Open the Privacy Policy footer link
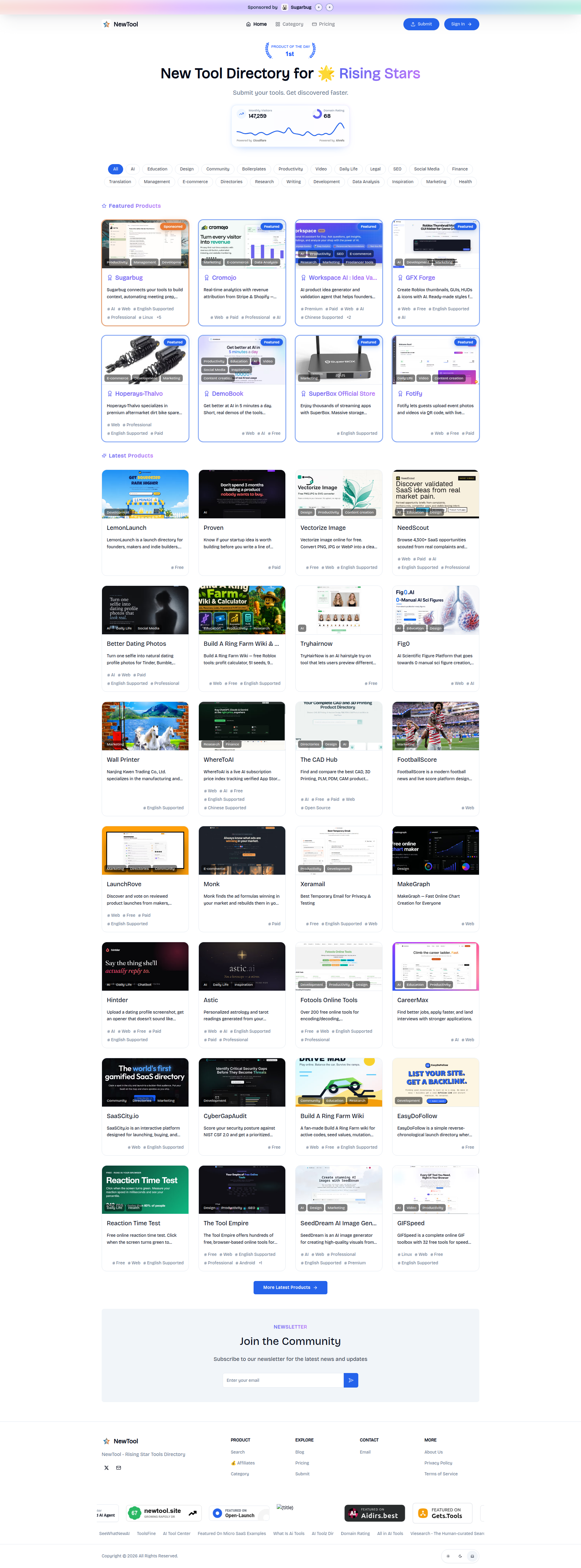This screenshot has height=1568, width=581. [438, 1463]
